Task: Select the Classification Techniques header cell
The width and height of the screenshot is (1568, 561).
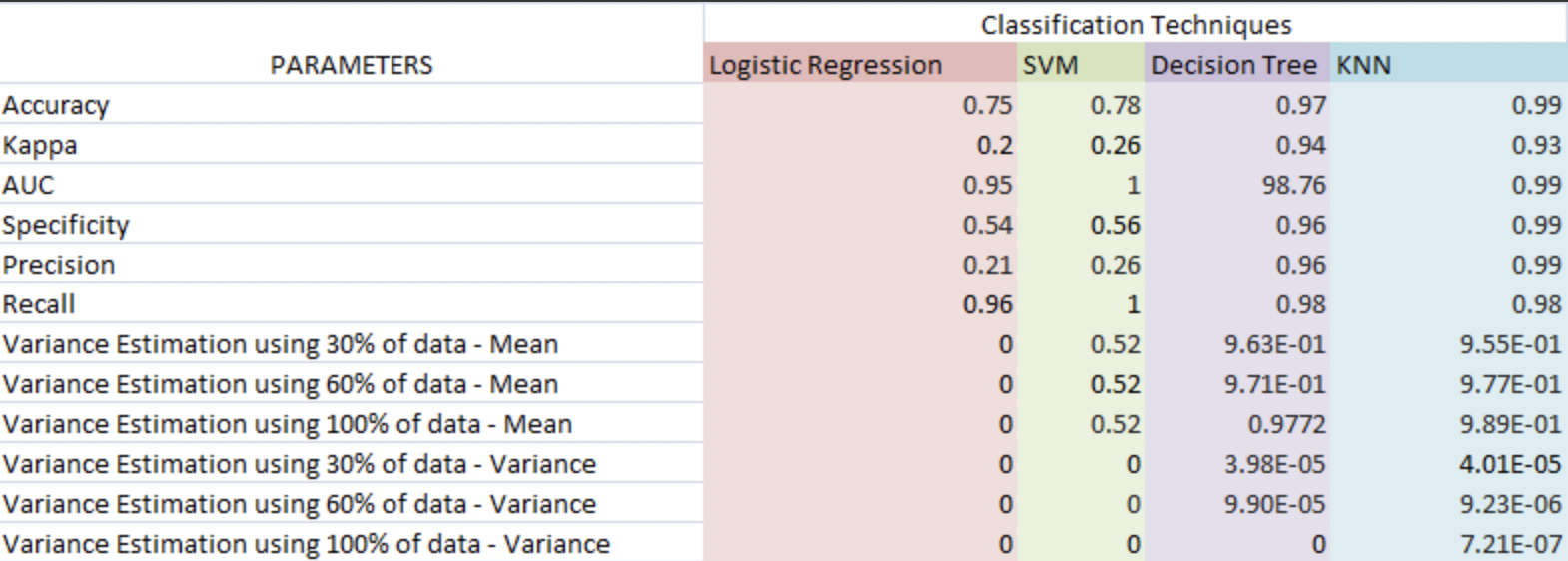Action: (x=1136, y=24)
